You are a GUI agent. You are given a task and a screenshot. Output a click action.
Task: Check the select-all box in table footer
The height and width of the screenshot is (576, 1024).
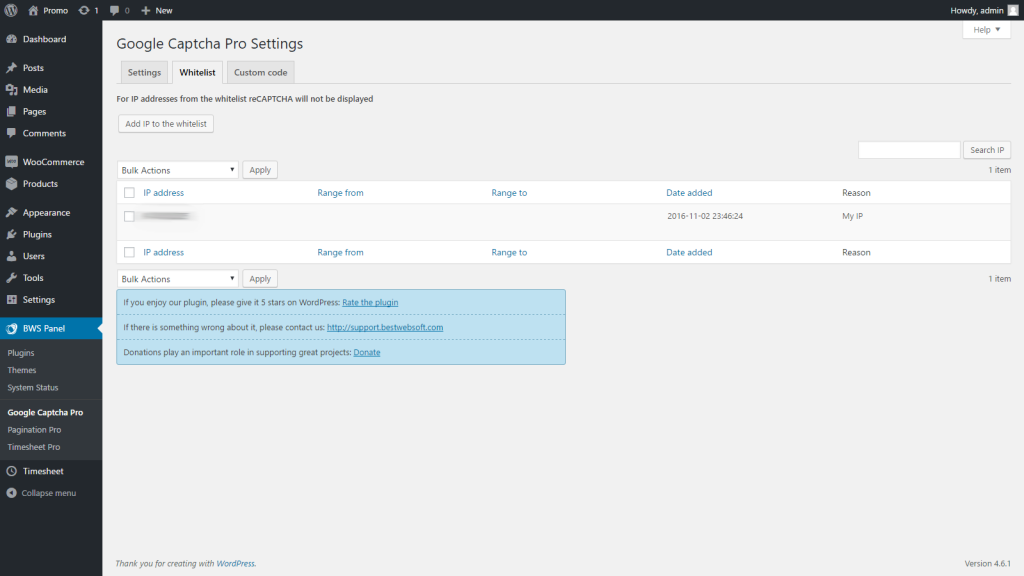129,252
